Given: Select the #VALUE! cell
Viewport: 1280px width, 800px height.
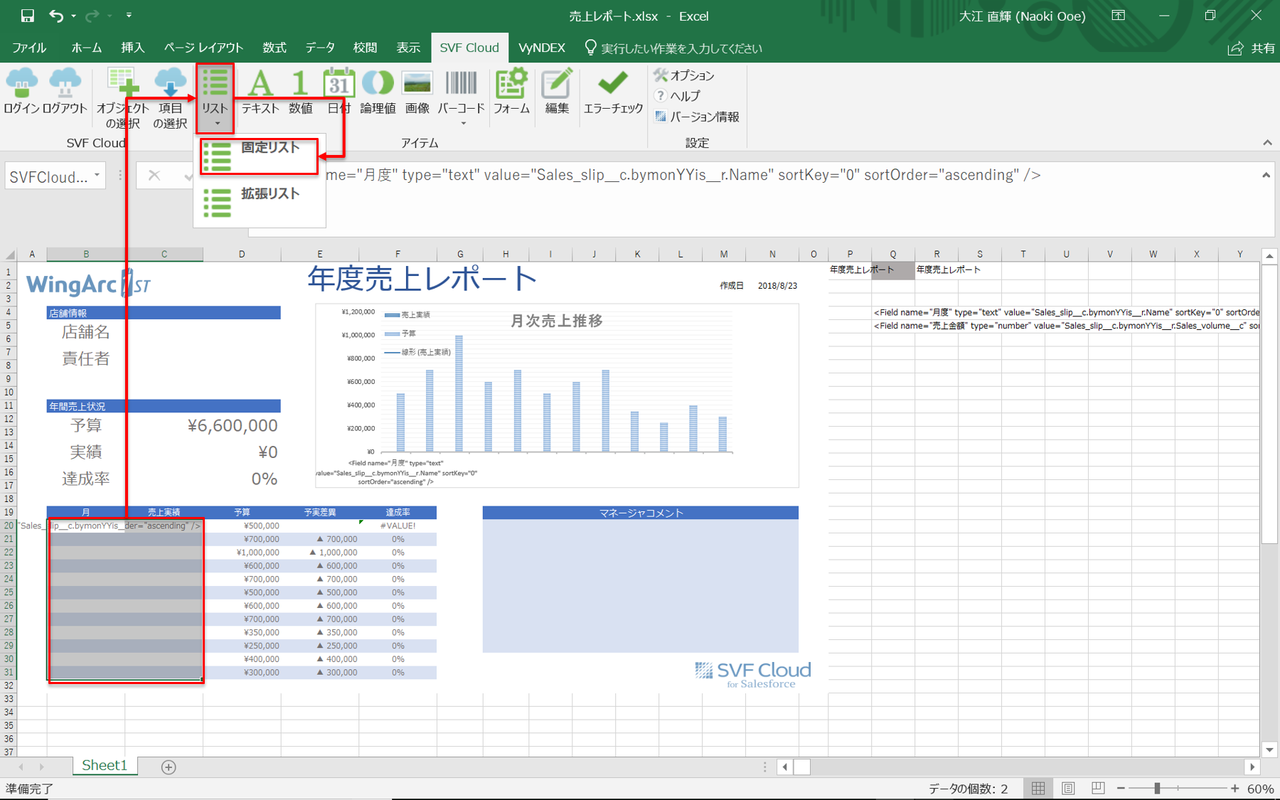Looking at the screenshot, I should [397, 526].
